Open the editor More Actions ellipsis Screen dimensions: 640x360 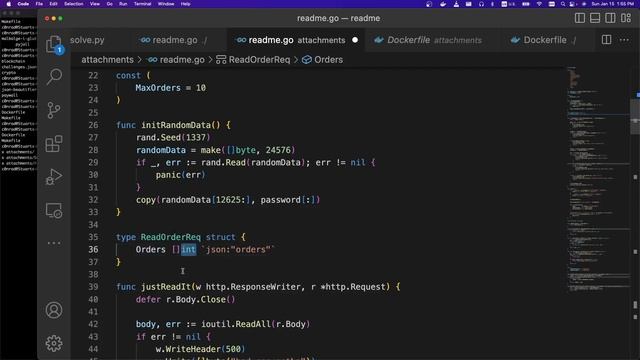click(624, 40)
